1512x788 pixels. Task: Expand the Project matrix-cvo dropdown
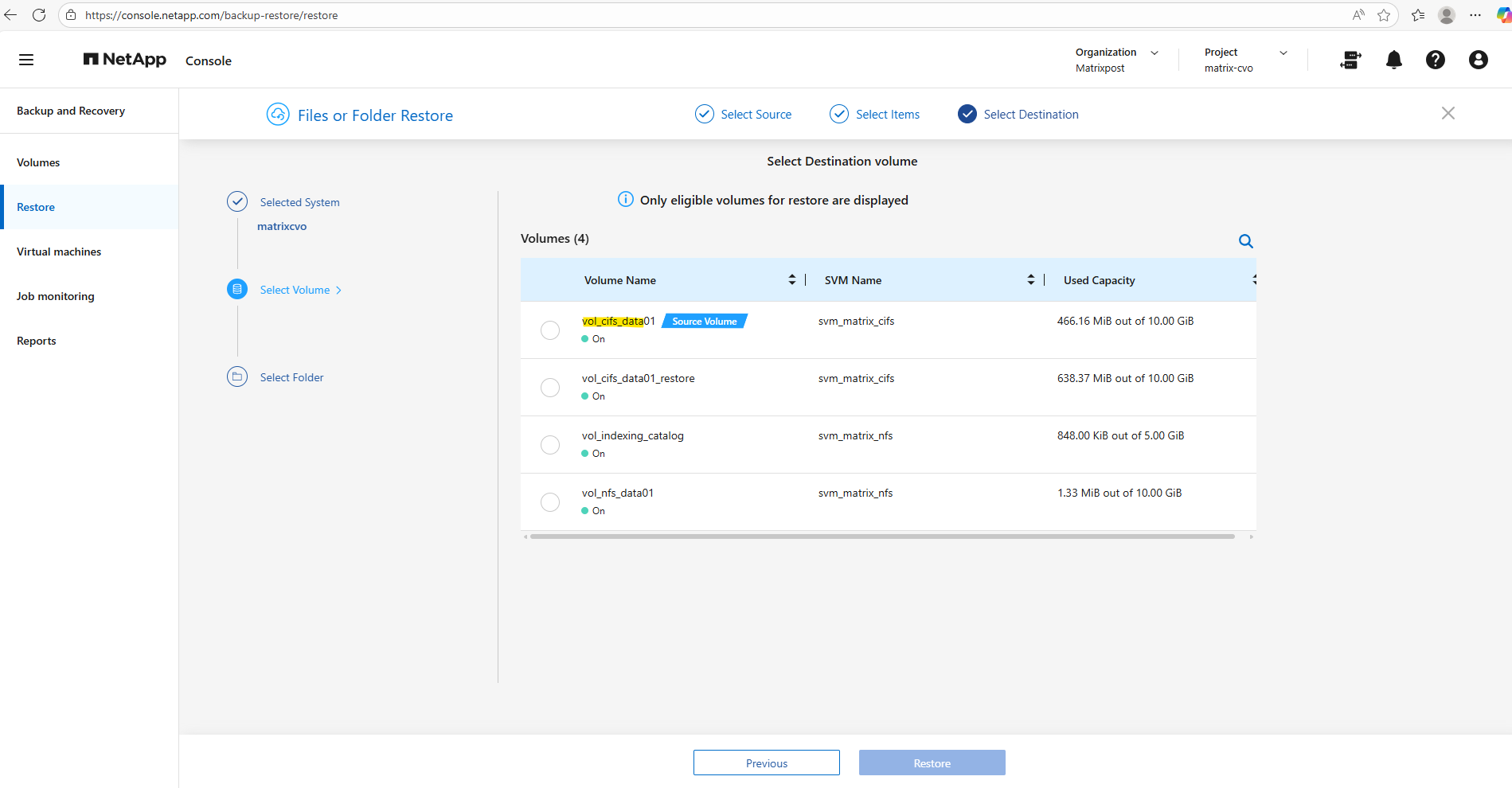click(x=1283, y=53)
